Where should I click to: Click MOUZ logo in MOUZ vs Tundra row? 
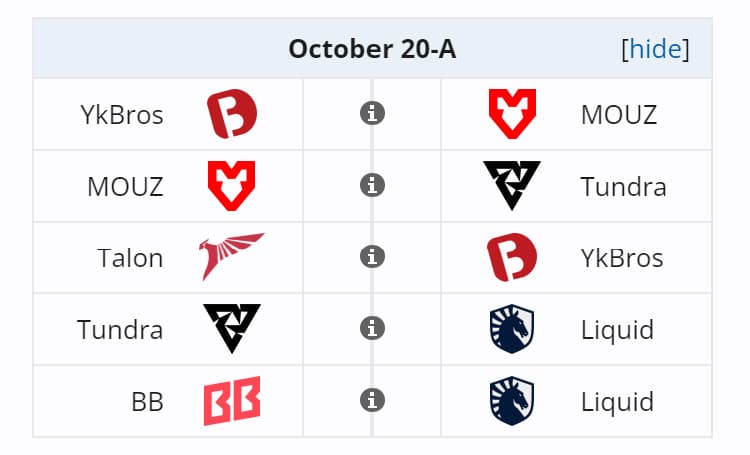point(232,186)
